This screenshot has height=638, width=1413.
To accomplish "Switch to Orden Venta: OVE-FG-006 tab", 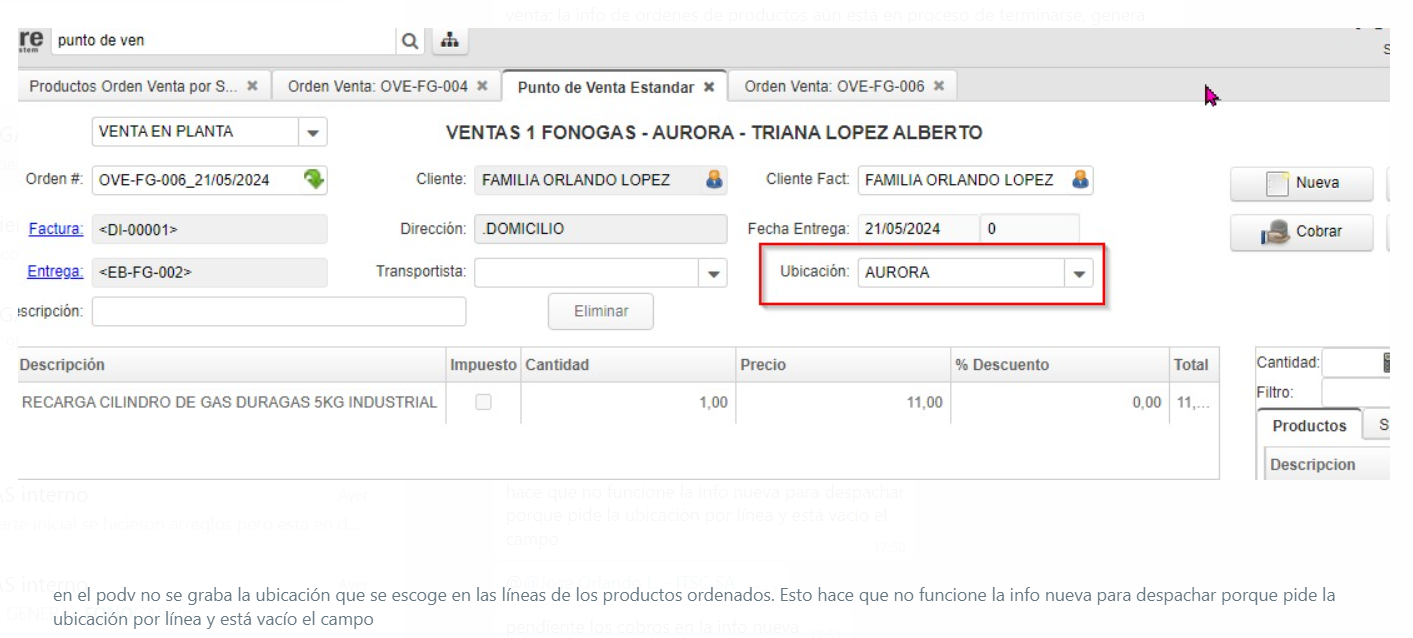I will coord(833,86).
